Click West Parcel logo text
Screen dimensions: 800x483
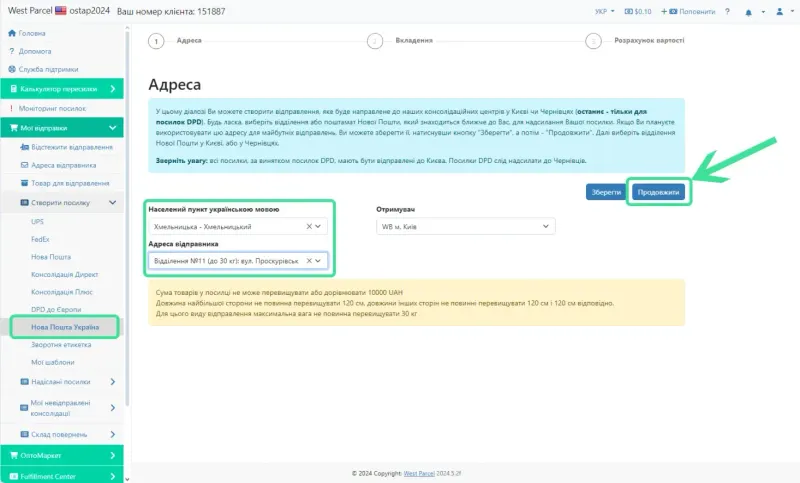click(30, 11)
